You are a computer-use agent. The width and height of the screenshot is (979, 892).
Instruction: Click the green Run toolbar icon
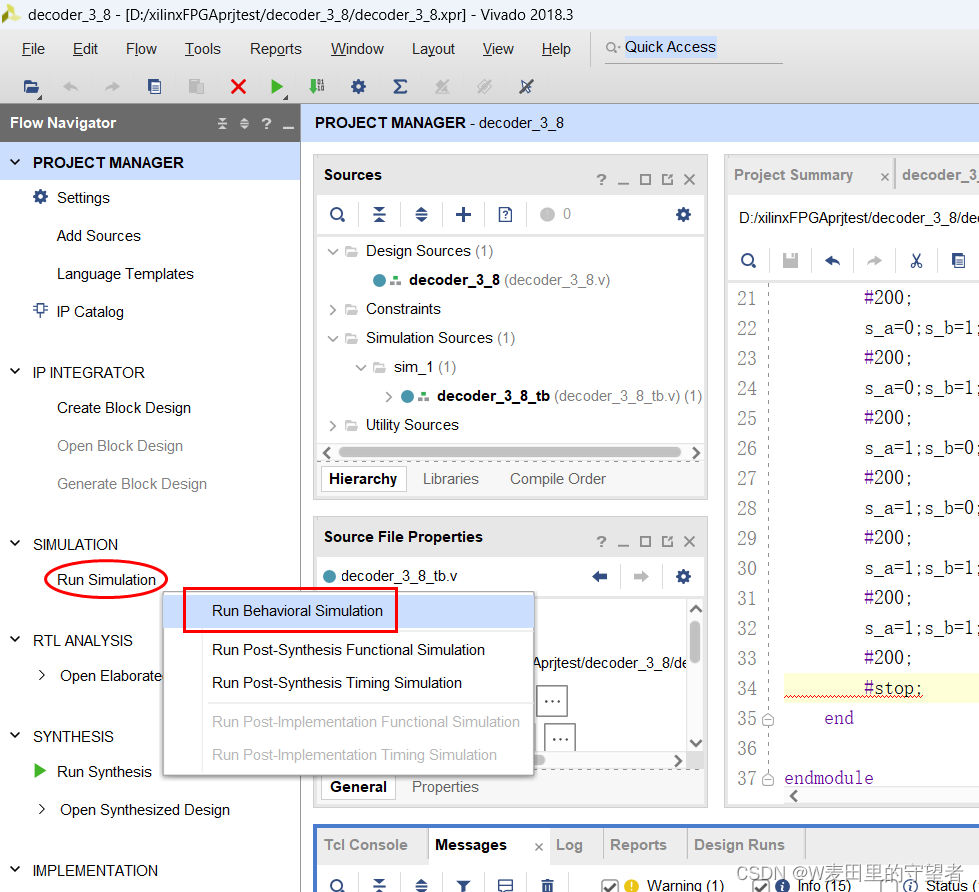(x=277, y=87)
